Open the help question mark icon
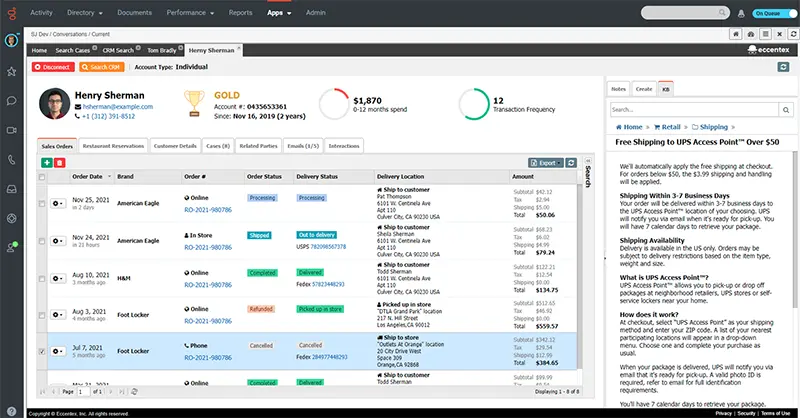This screenshot has height=418, width=800. pos(11,411)
